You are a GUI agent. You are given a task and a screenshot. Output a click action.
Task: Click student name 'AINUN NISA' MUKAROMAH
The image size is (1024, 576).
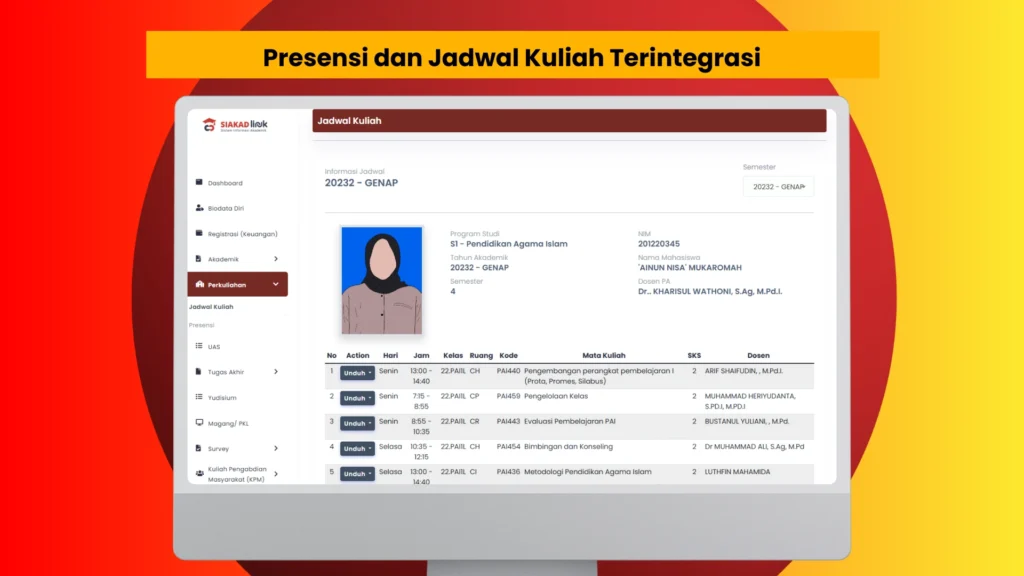(x=690, y=268)
